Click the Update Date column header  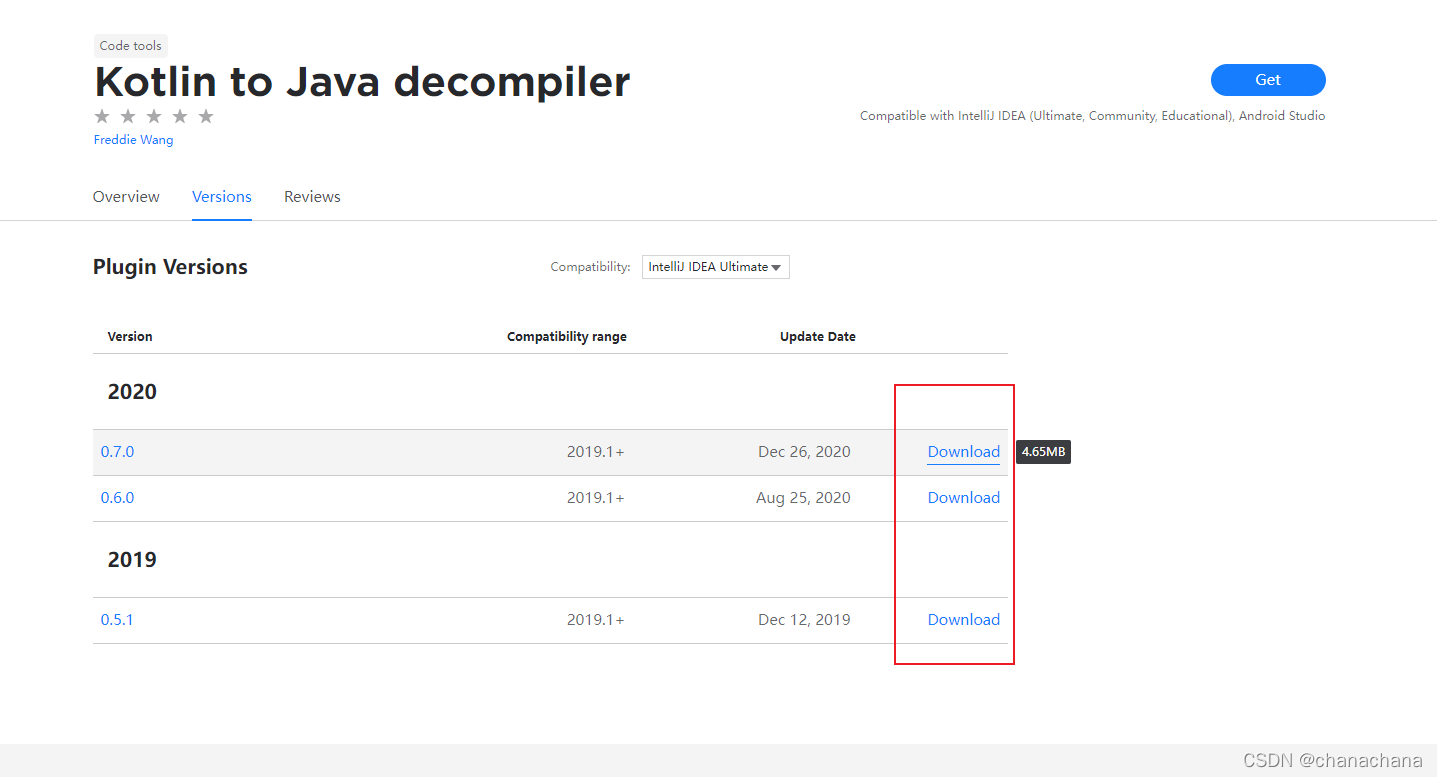[818, 337]
